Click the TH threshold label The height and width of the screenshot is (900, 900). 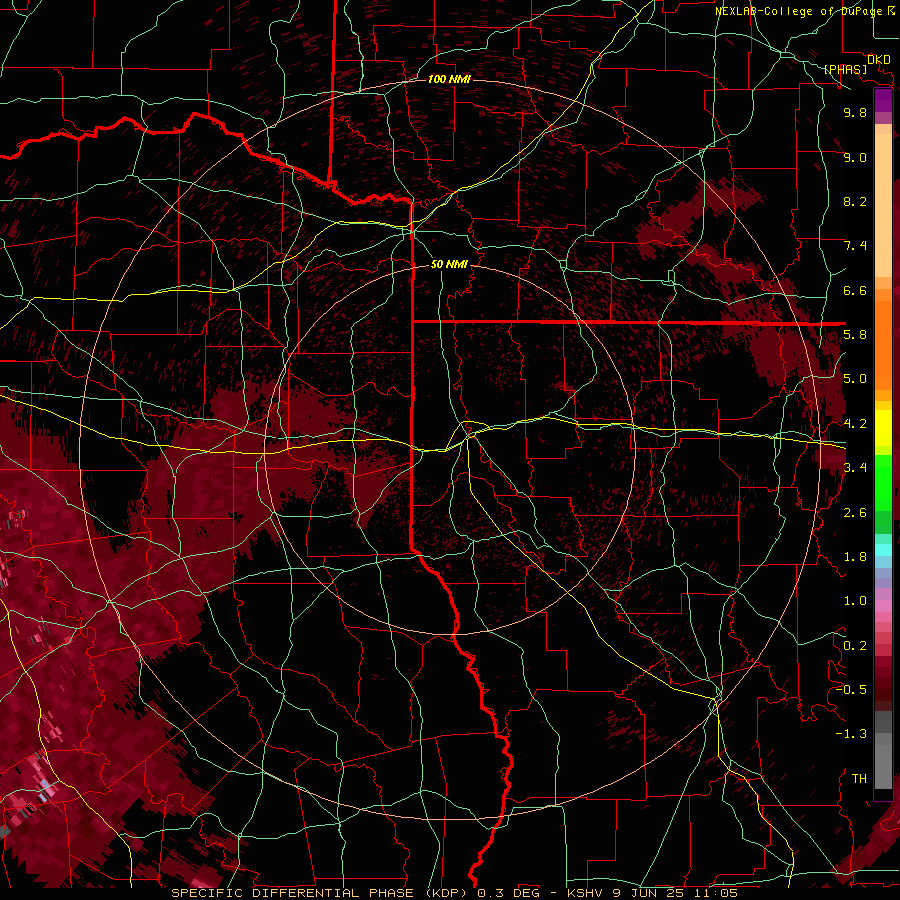click(859, 779)
